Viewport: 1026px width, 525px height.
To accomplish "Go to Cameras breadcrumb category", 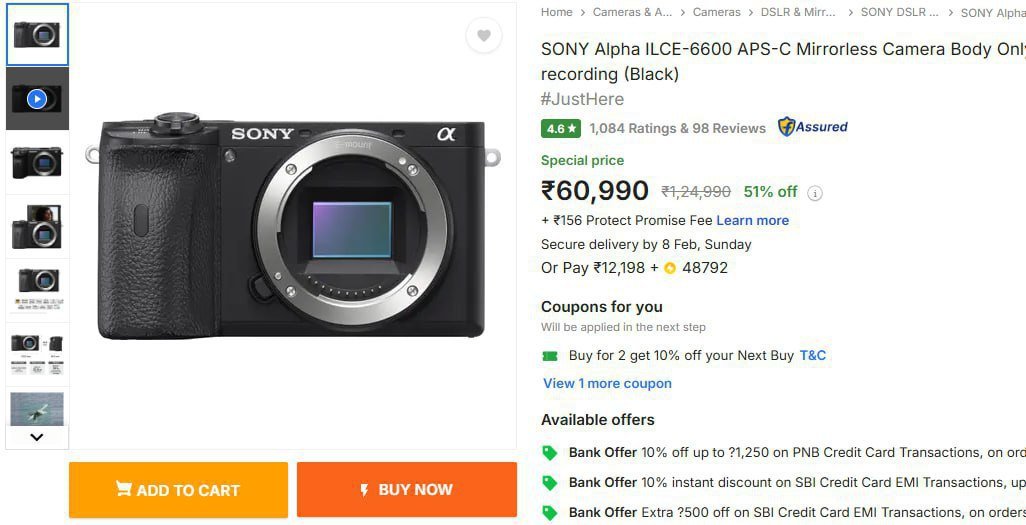I will point(717,12).
